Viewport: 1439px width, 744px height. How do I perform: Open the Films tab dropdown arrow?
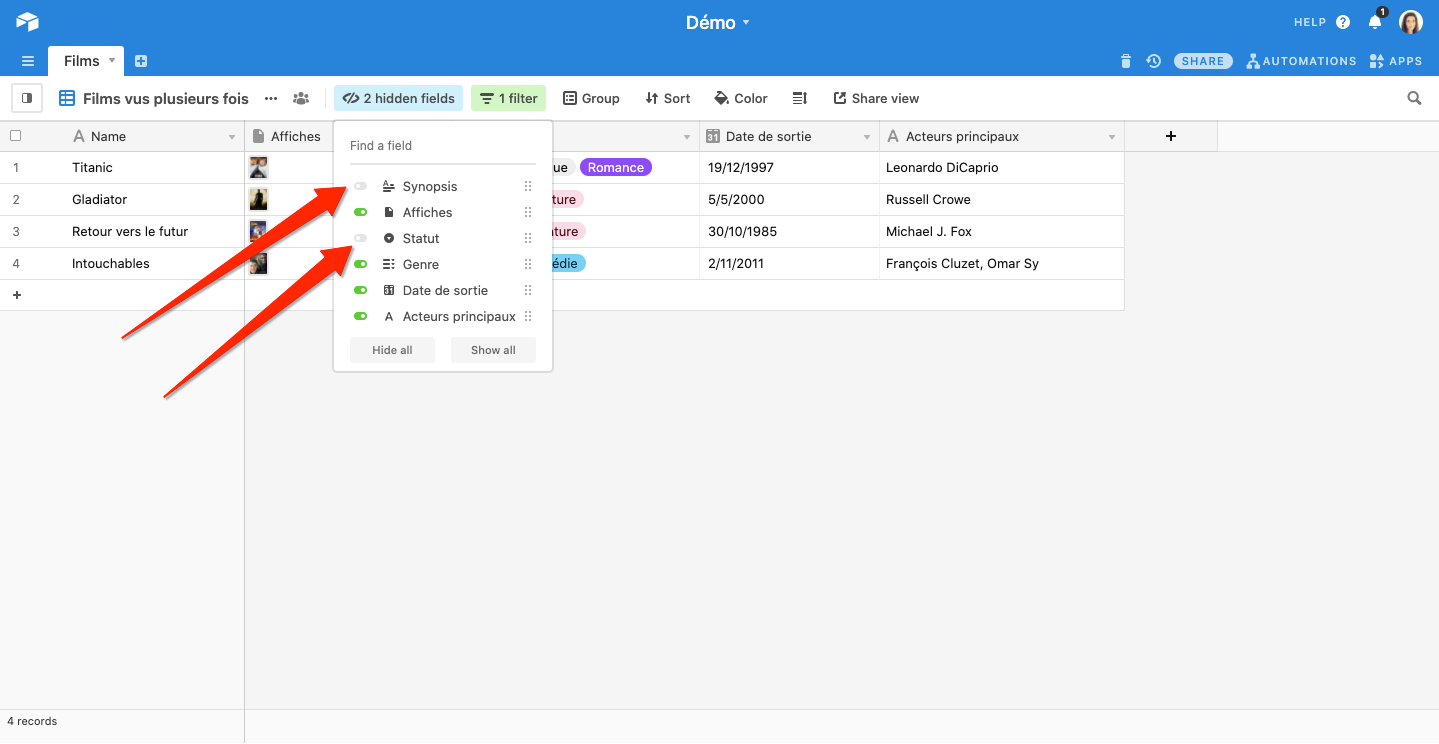[112, 61]
